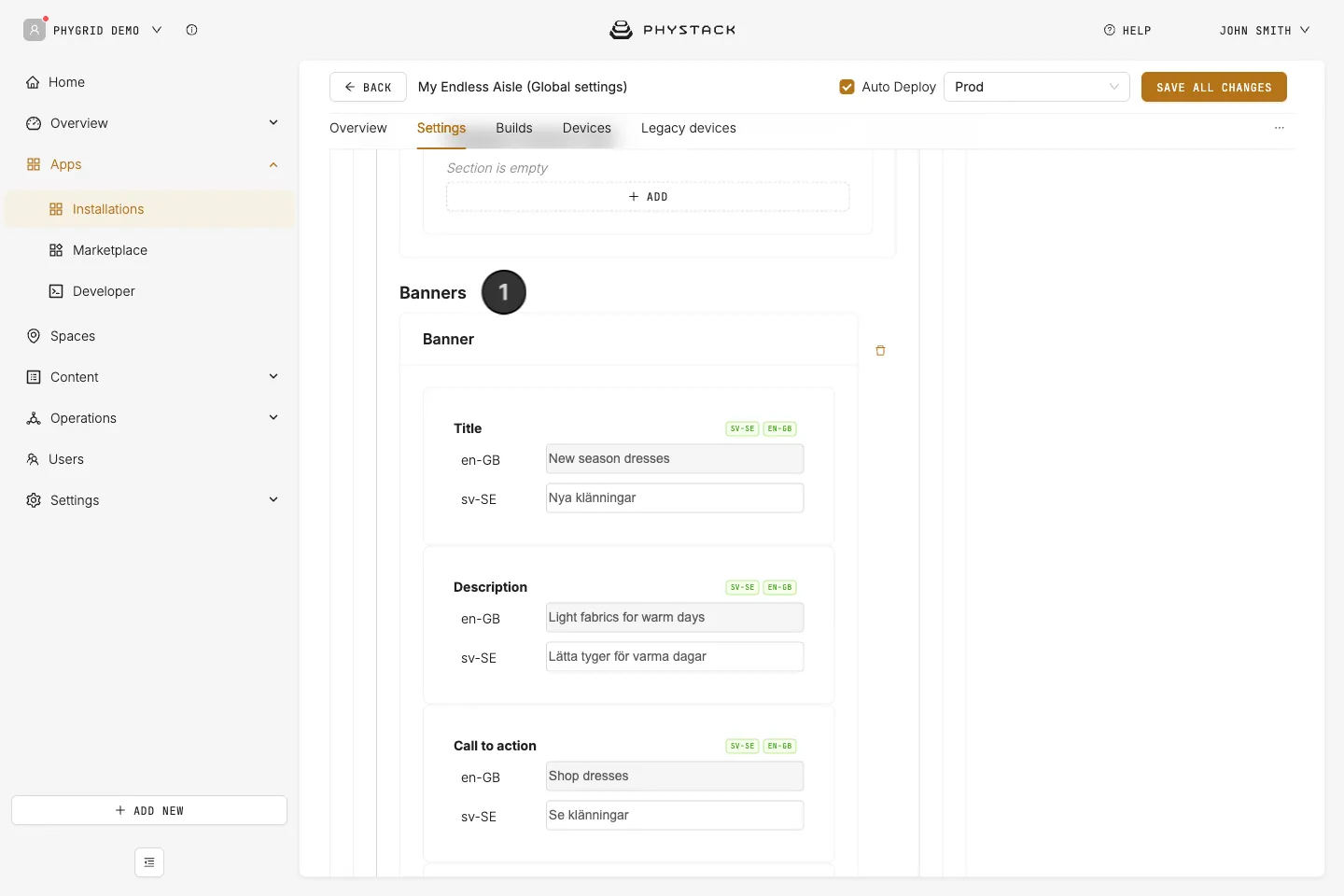The height and width of the screenshot is (896, 1344).
Task: Click the Apps grid icon in sidebar
Action: pos(34,164)
